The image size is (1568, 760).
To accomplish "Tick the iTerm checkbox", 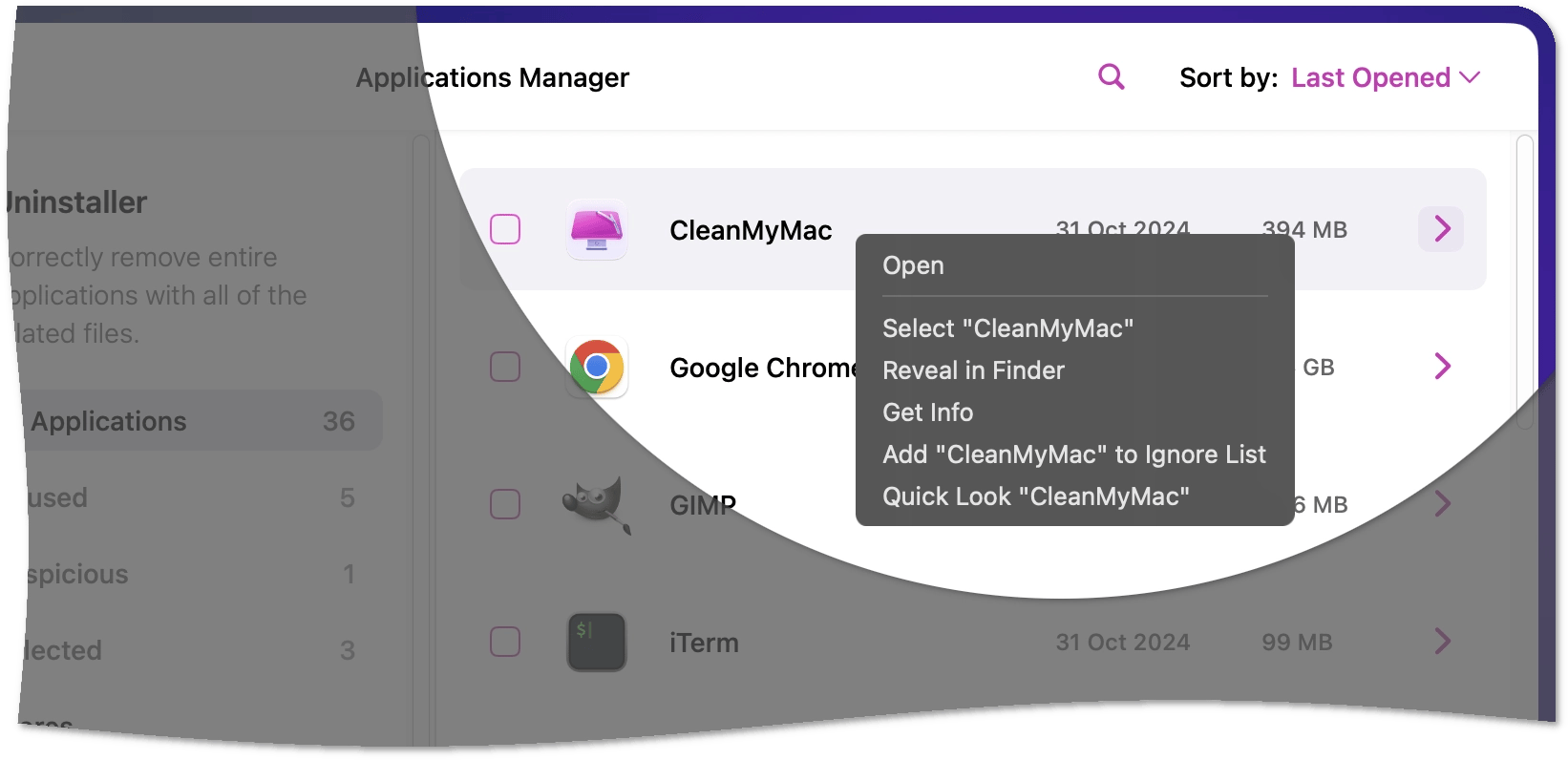I will coord(505,642).
